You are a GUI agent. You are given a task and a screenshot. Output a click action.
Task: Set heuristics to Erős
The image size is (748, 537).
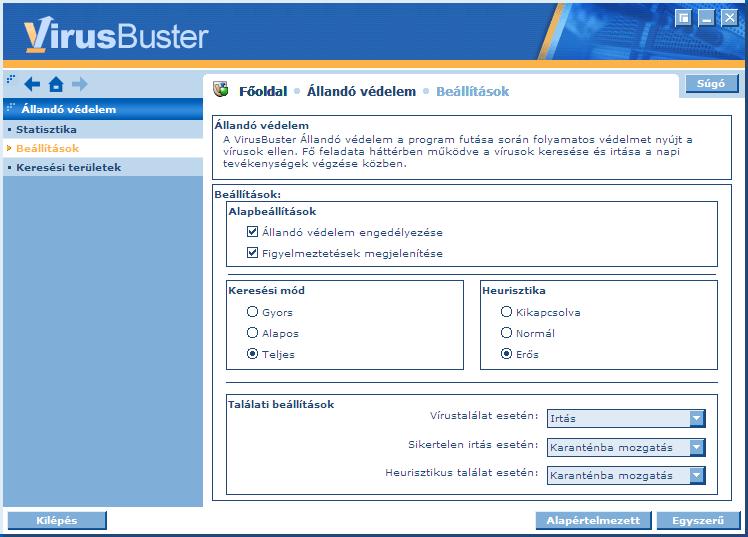click(x=506, y=354)
